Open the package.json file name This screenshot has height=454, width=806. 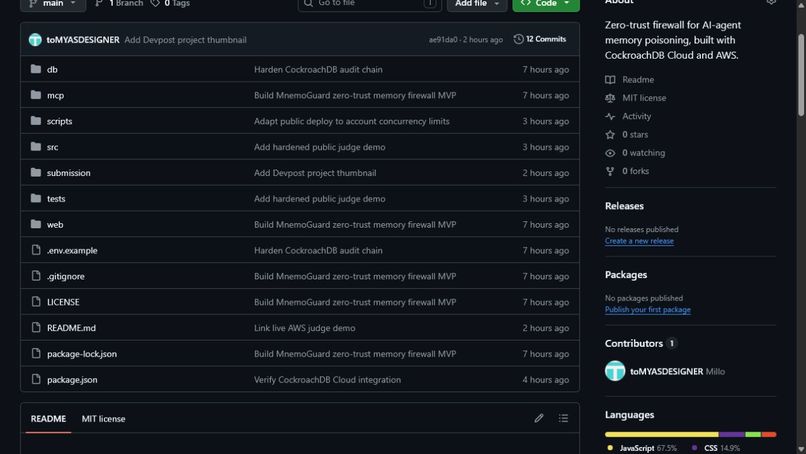click(72, 379)
